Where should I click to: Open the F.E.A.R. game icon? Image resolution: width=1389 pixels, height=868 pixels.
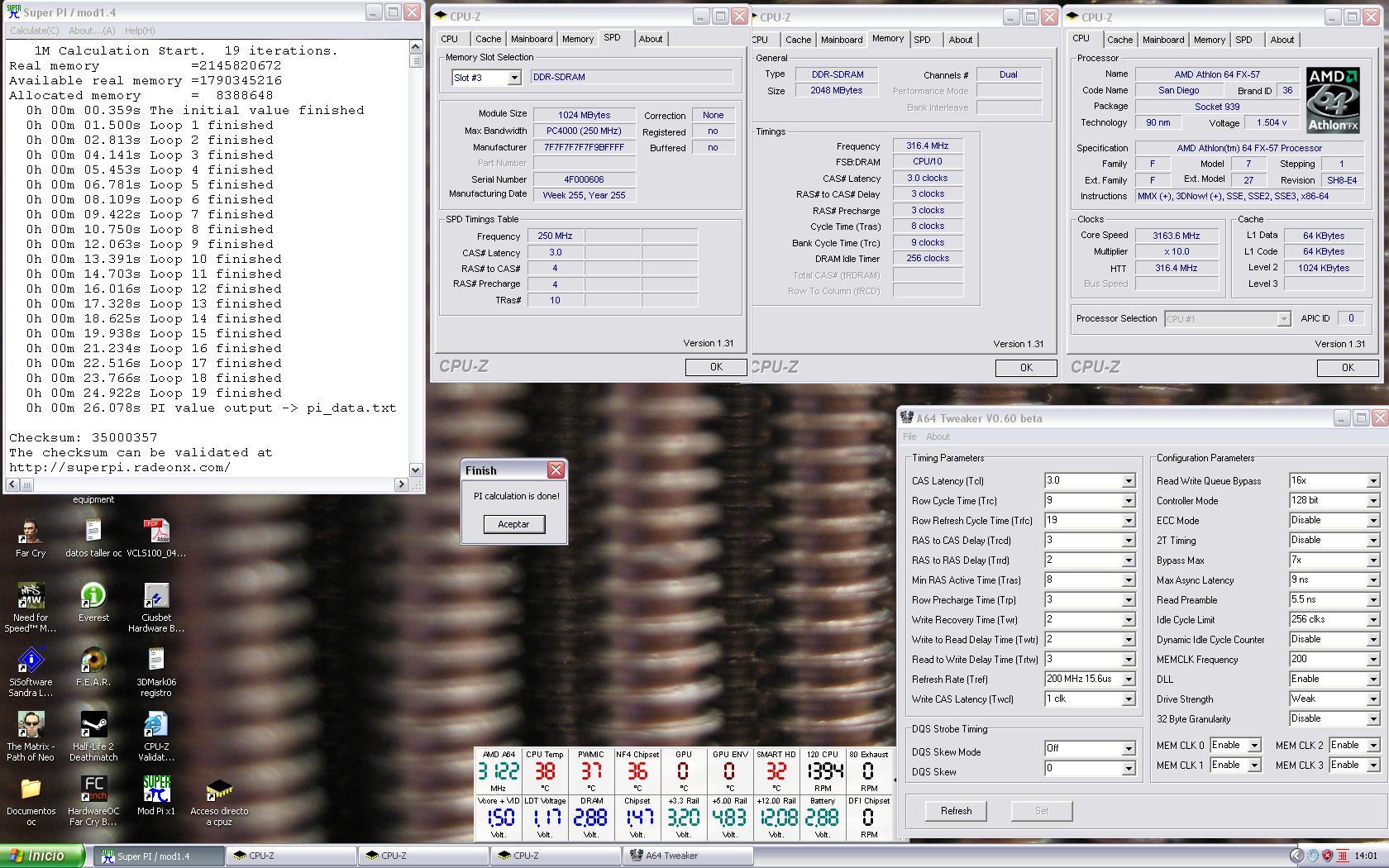[x=93, y=661]
